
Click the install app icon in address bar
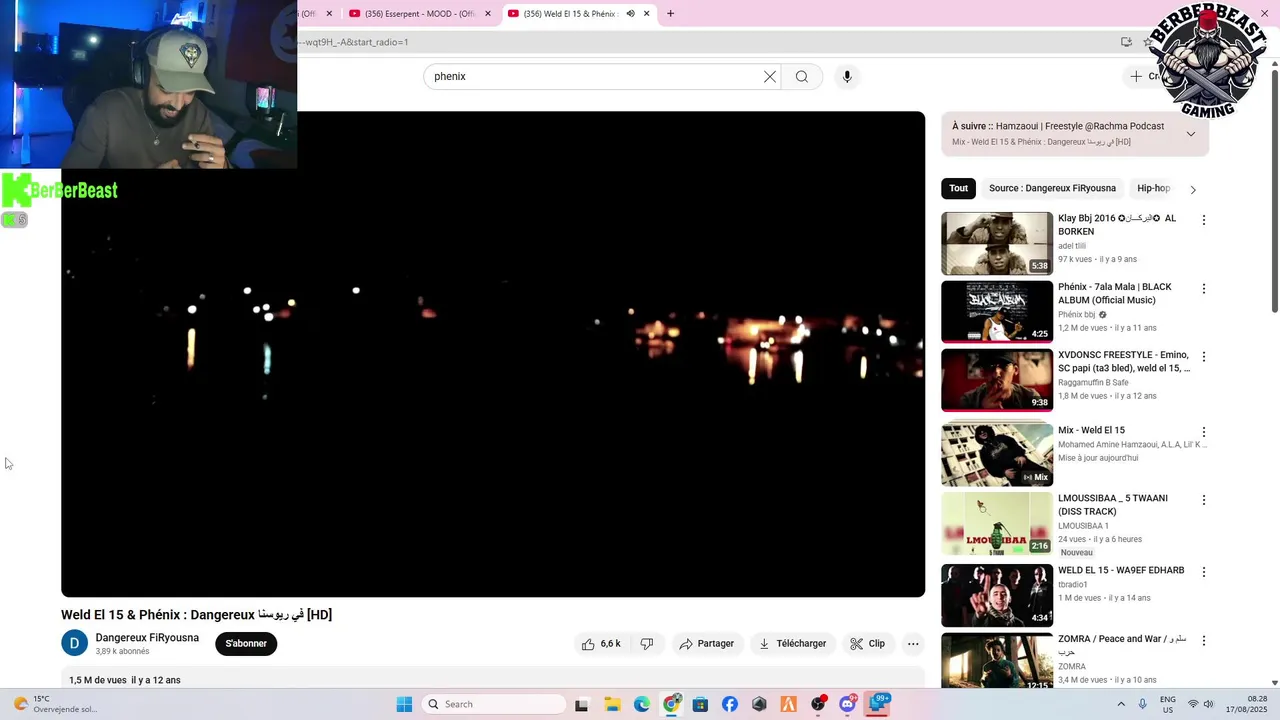pyautogui.click(x=1126, y=42)
